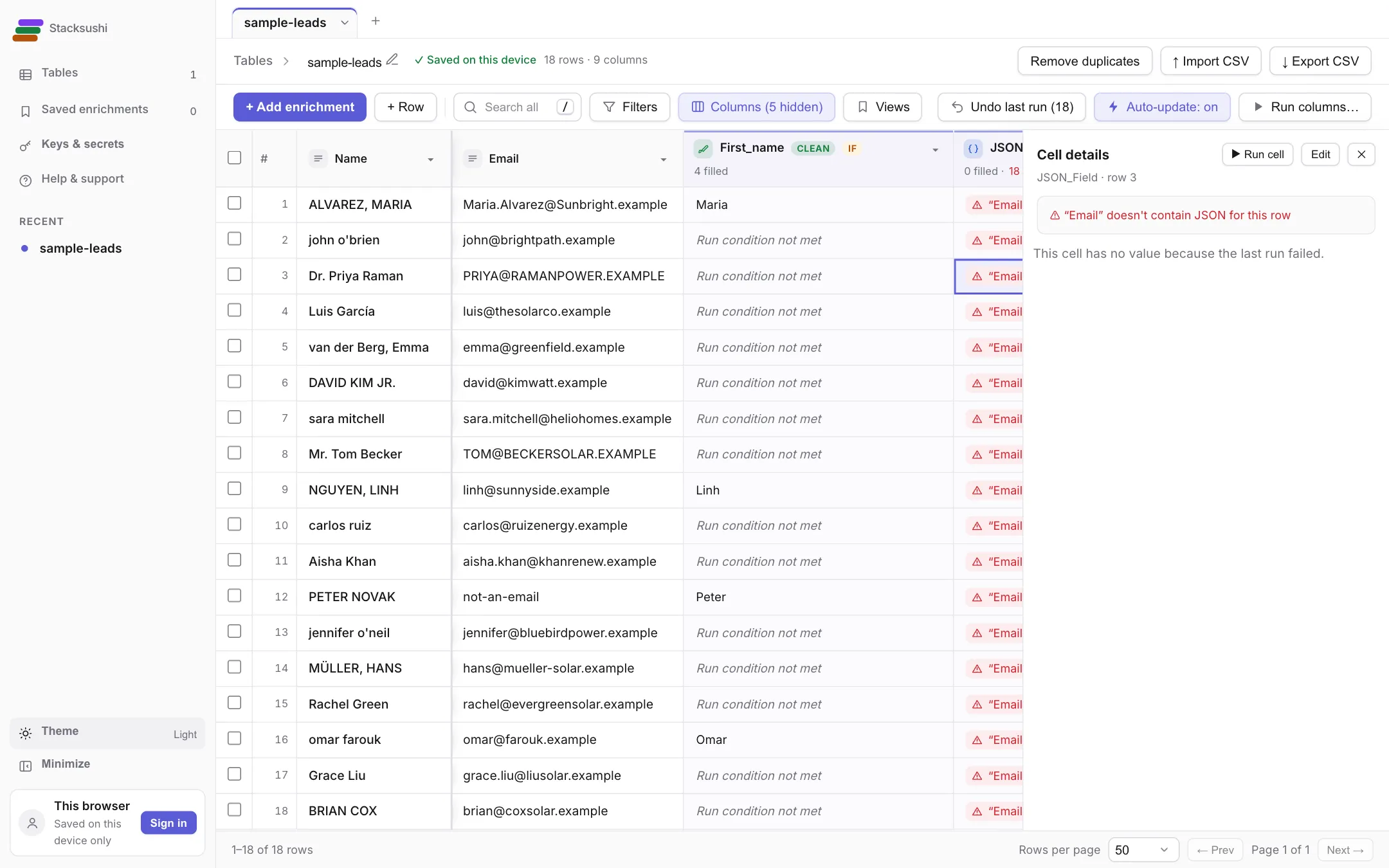The width and height of the screenshot is (1389, 868).
Task: Open the Email column dropdown arrow
Action: 664,159
